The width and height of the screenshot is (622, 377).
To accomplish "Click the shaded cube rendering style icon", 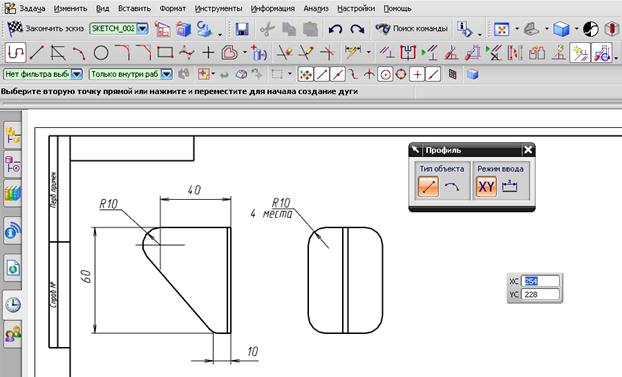I will [x=562, y=29].
